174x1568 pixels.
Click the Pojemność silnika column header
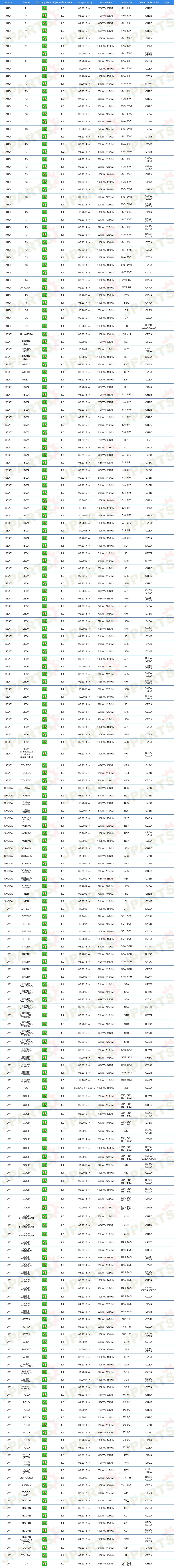point(62,2)
